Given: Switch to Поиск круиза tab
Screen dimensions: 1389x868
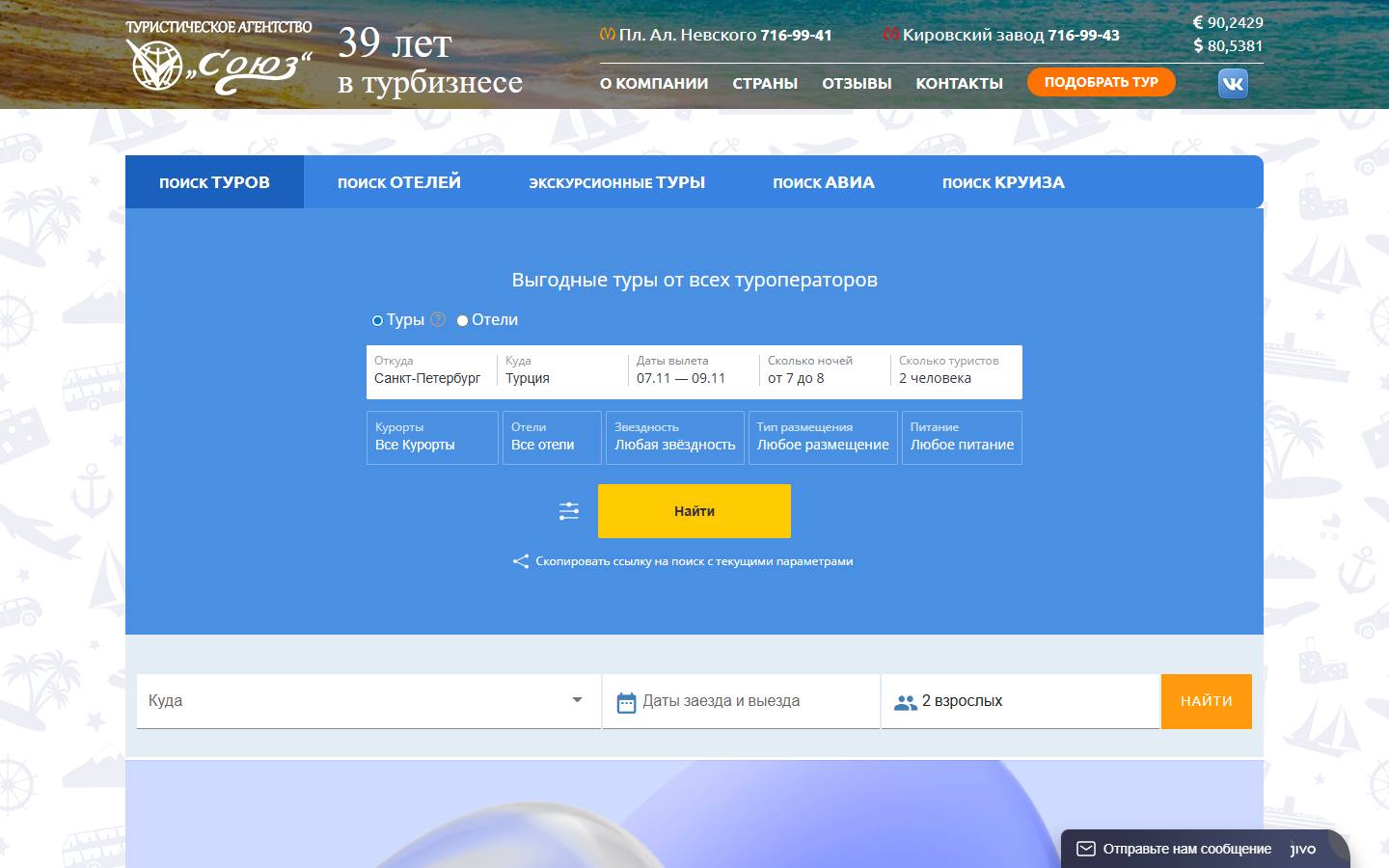Looking at the screenshot, I should (x=1003, y=182).
